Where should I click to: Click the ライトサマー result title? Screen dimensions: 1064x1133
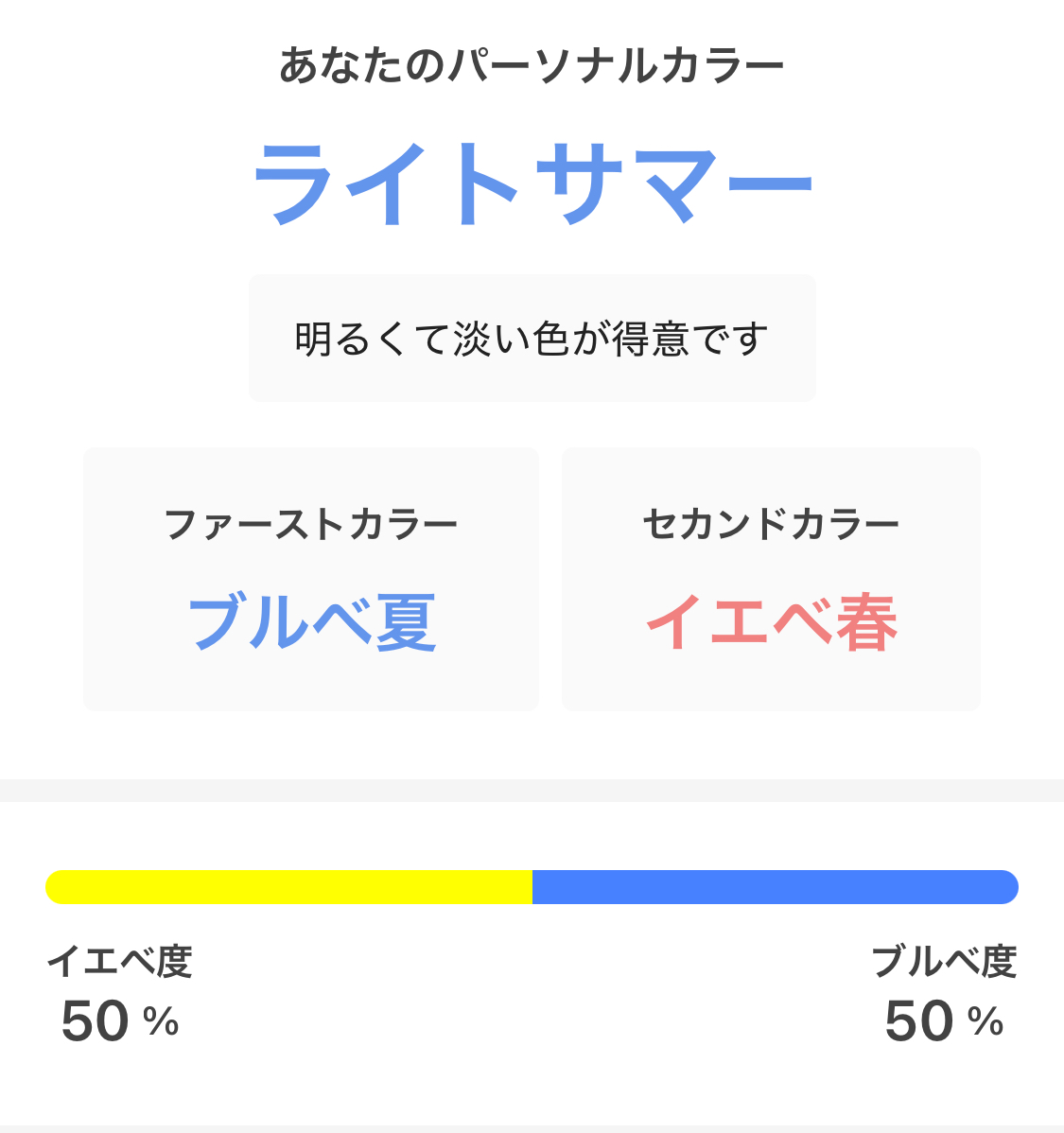click(532, 183)
